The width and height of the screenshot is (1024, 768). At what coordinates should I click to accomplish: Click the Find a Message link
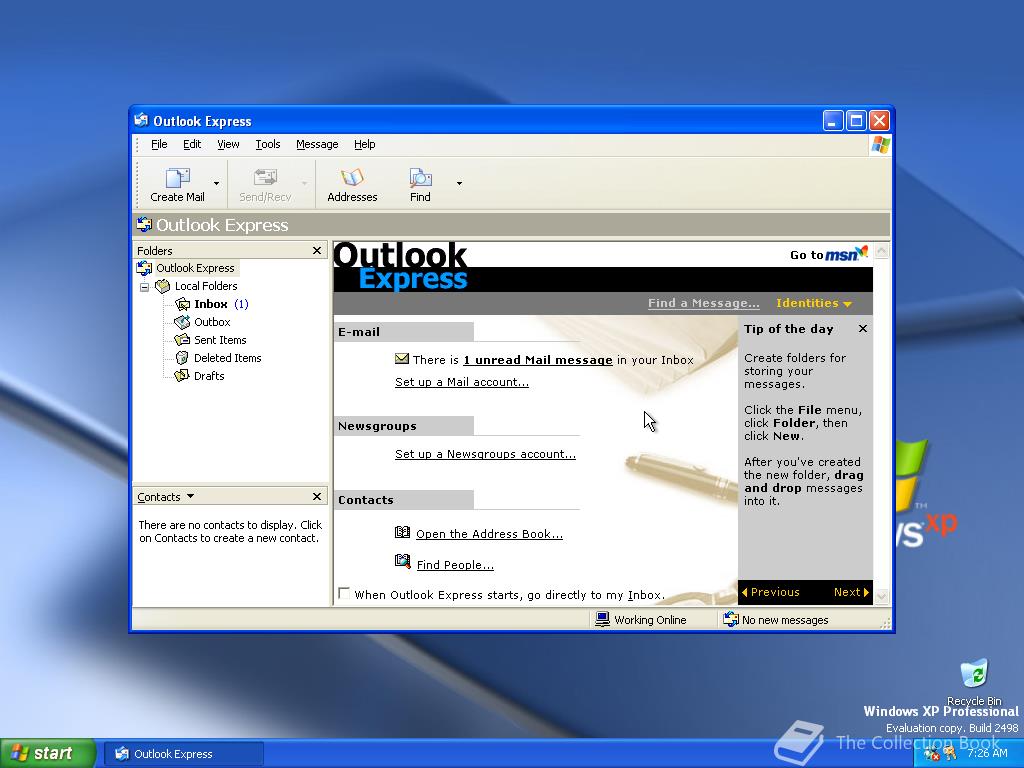pyautogui.click(x=703, y=303)
